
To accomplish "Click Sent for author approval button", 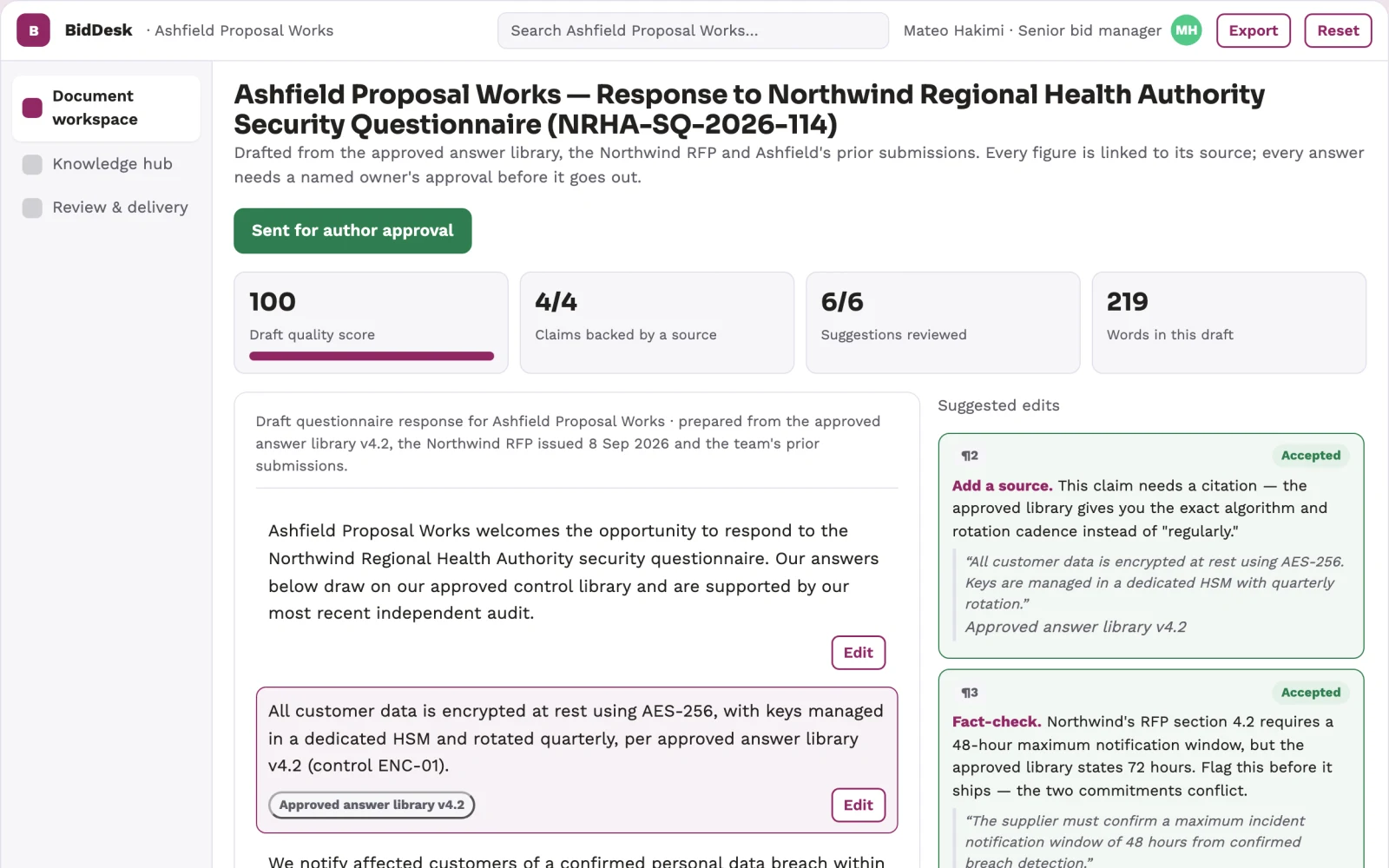I will click(x=352, y=231).
